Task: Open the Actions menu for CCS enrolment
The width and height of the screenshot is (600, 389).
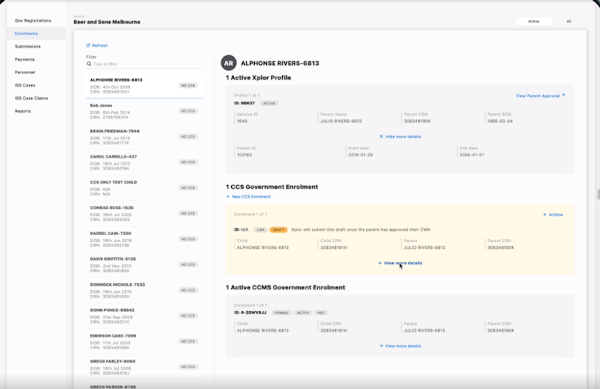Action: (553, 215)
